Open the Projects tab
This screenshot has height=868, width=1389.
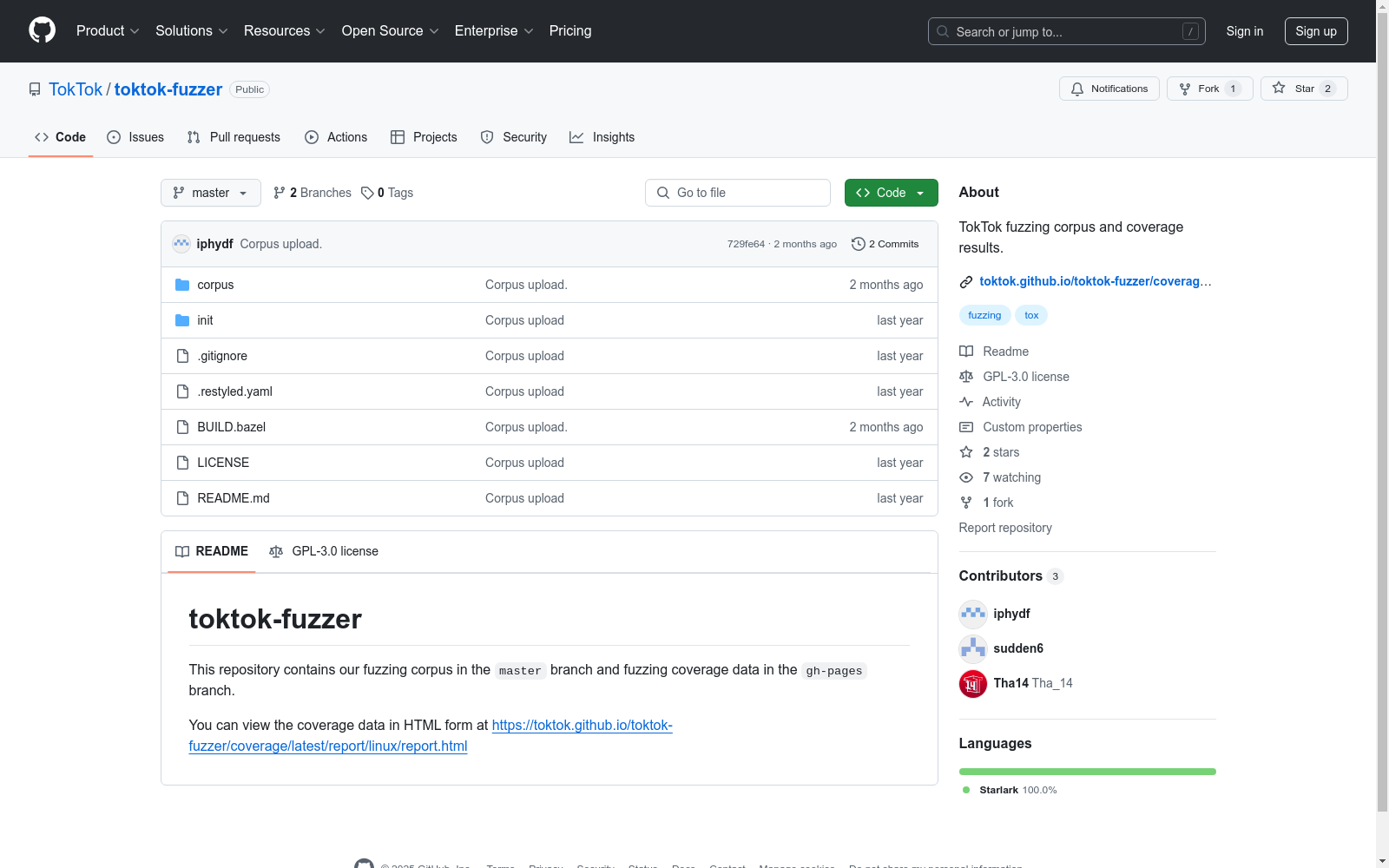tap(424, 137)
